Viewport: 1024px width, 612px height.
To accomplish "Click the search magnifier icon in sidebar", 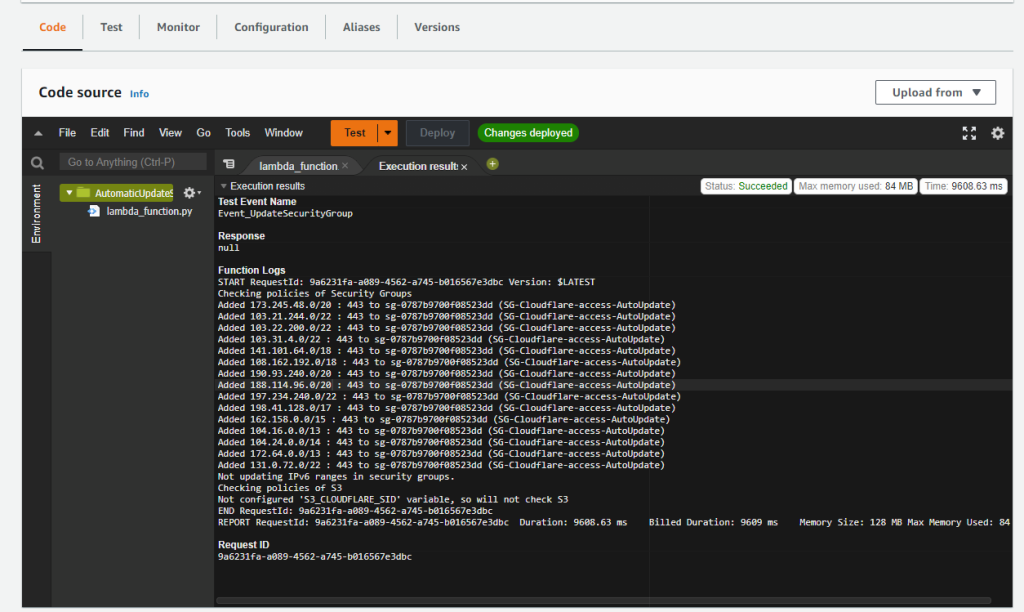I will pos(37,162).
